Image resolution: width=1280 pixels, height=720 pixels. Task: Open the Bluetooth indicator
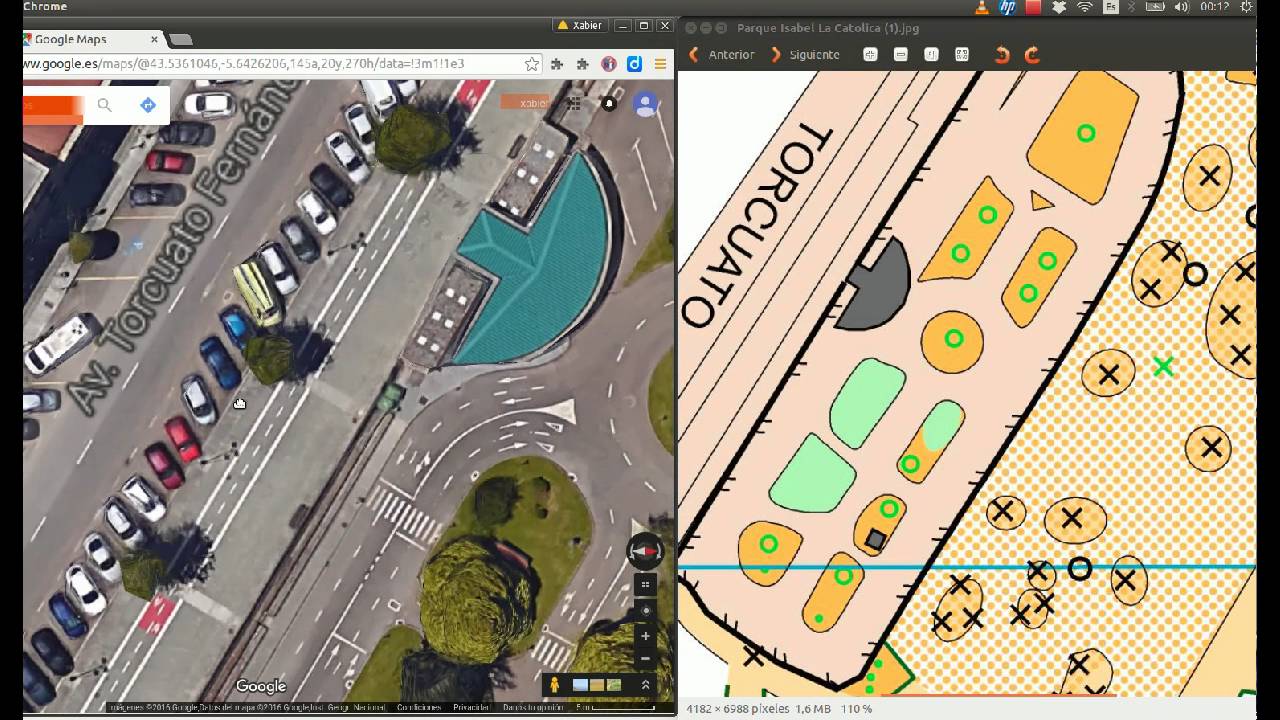pos(1132,7)
